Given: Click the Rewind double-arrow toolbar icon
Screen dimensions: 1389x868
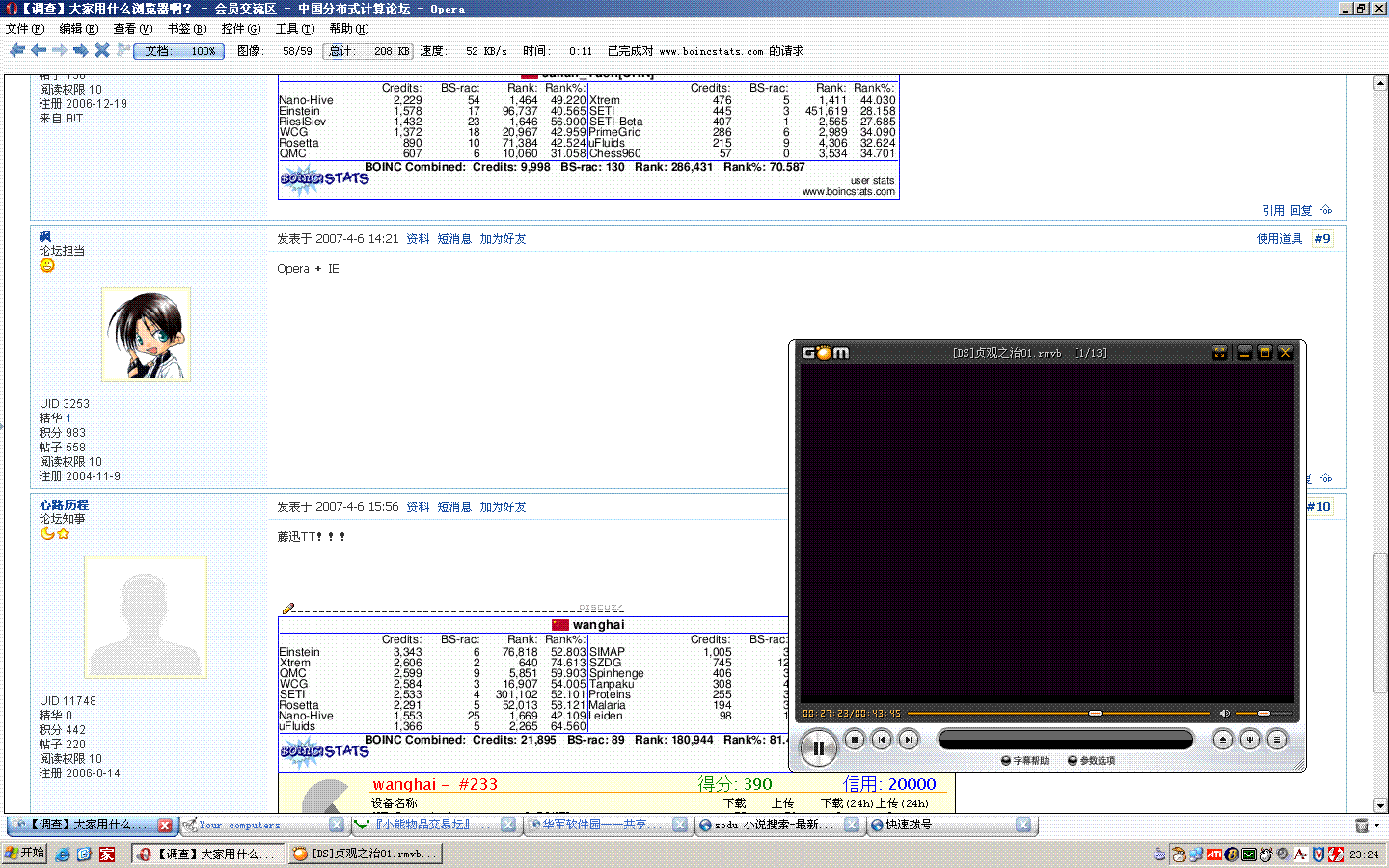Looking at the screenshot, I should tap(17, 50).
